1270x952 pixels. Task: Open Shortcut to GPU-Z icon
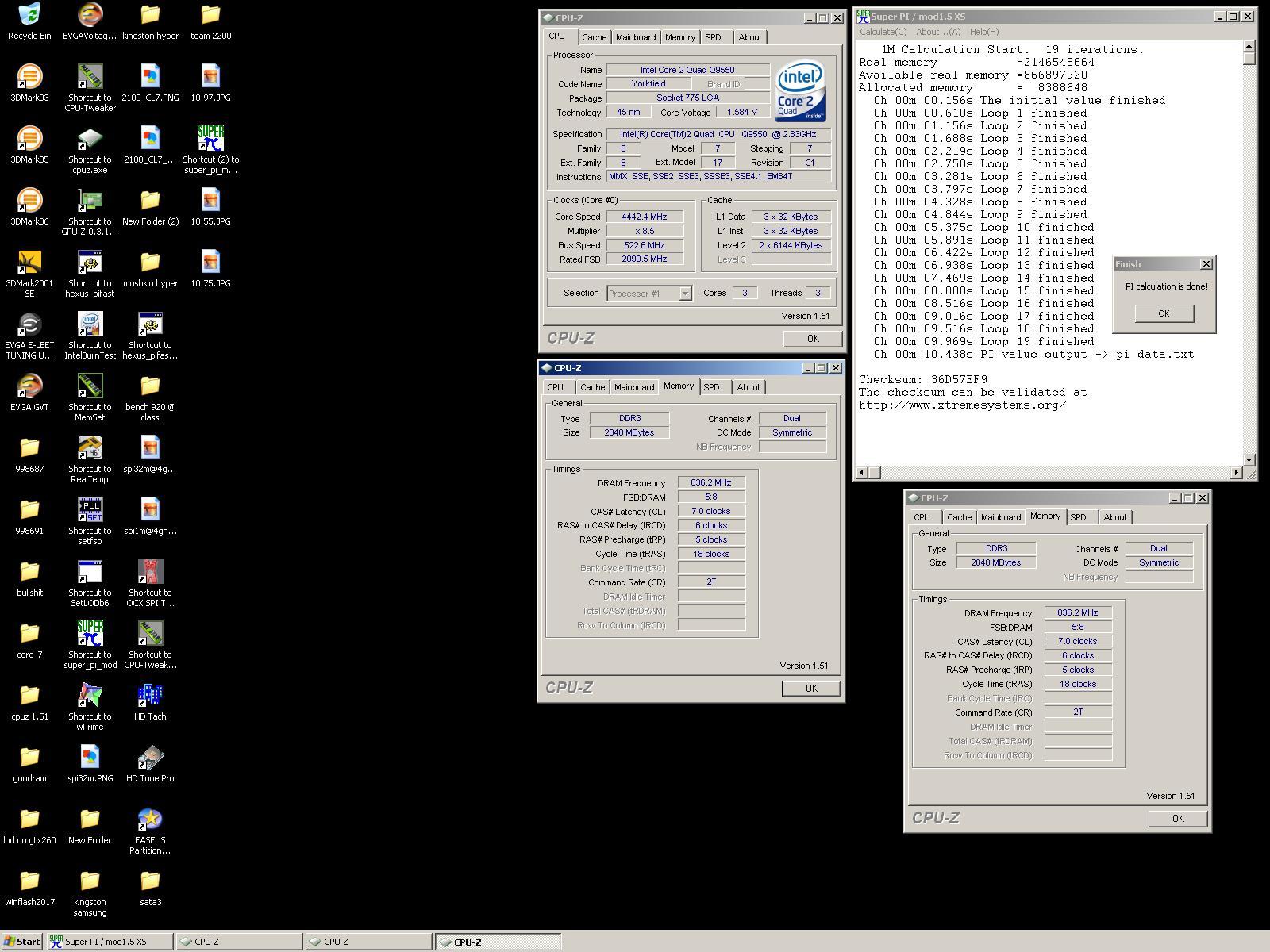(90, 212)
